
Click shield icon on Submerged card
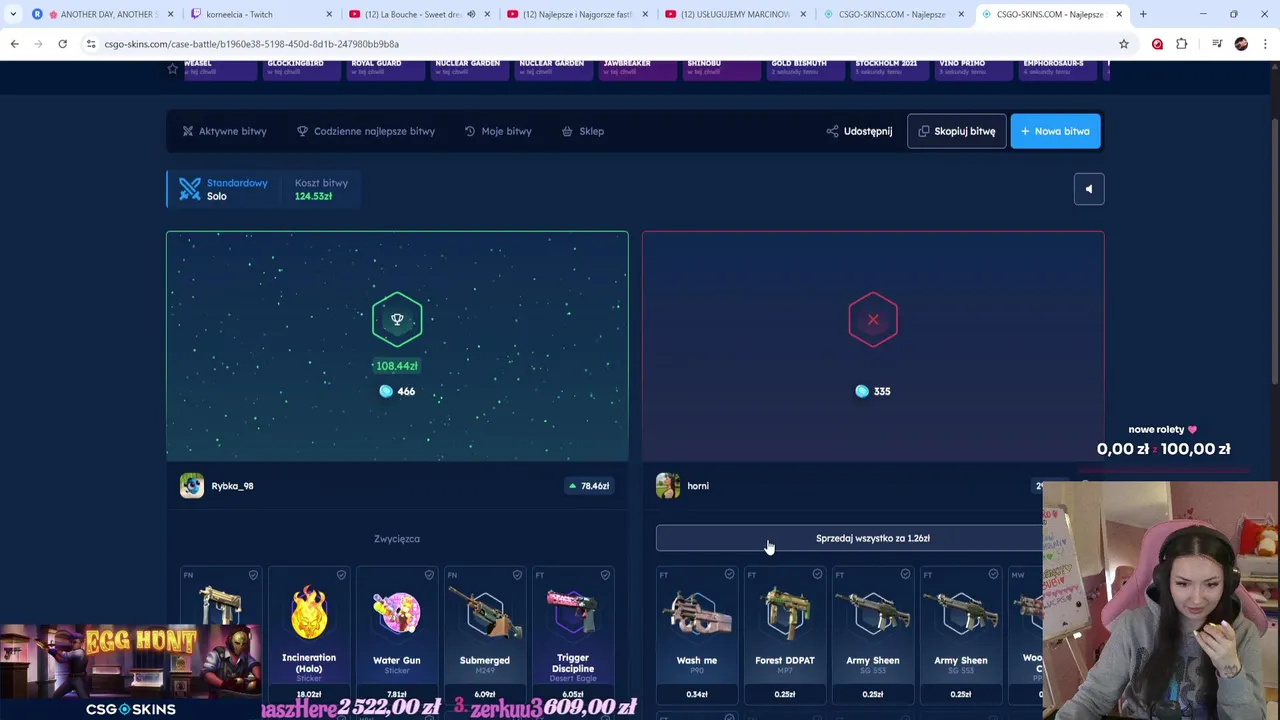[x=517, y=575]
